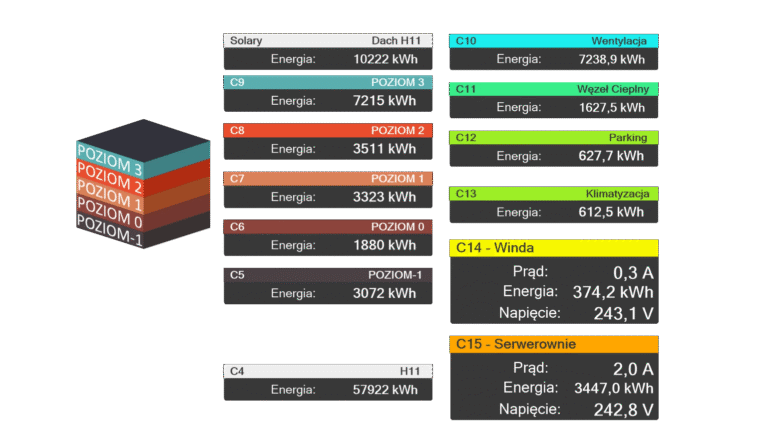The width and height of the screenshot is (768, 432).
Task: Click the green C12 Parking header
Action: point(553,137)
